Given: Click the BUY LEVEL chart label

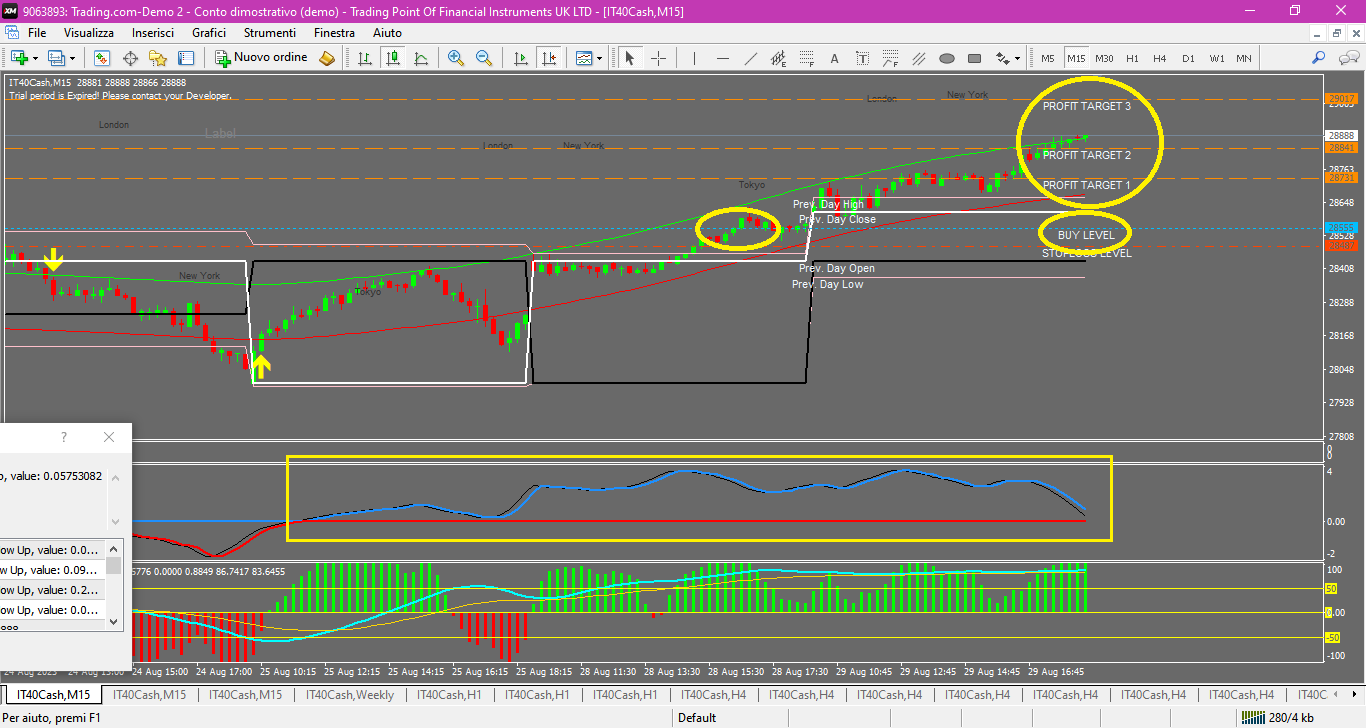Looking at the screenshot, I should pos(1086,235).
